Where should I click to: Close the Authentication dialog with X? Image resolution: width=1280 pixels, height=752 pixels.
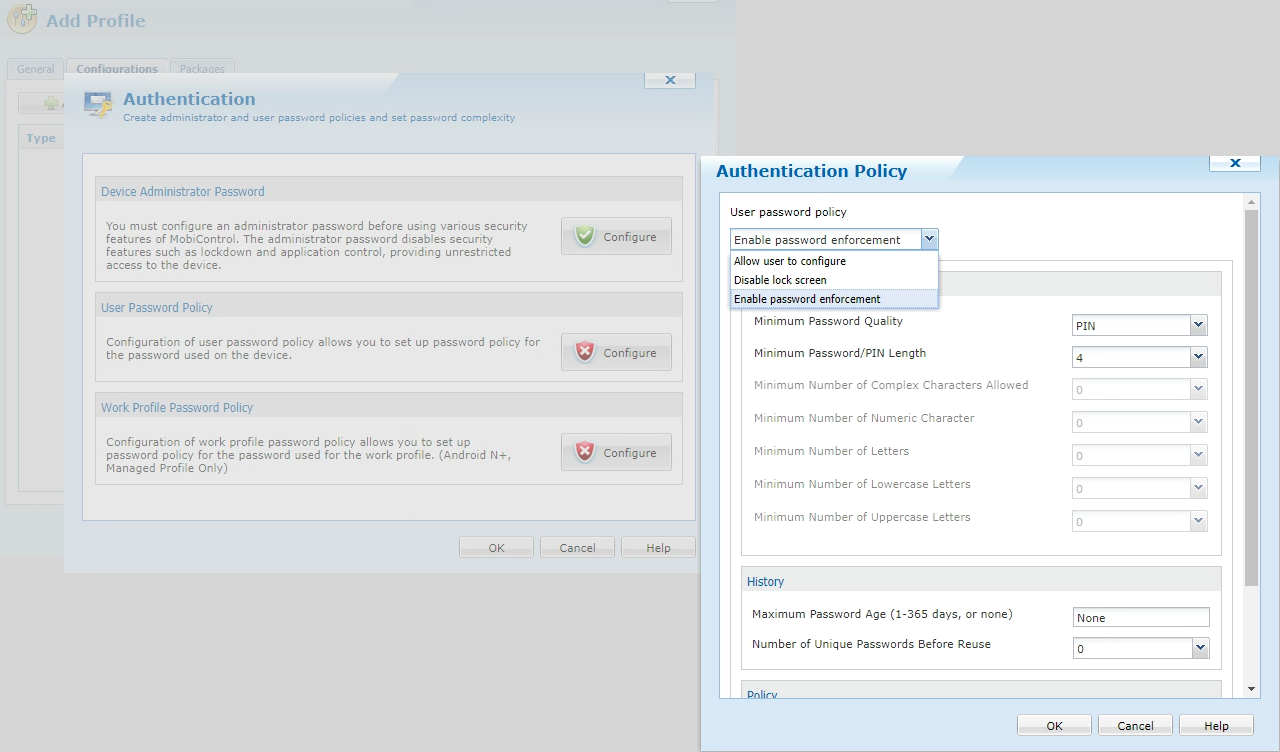670,80
